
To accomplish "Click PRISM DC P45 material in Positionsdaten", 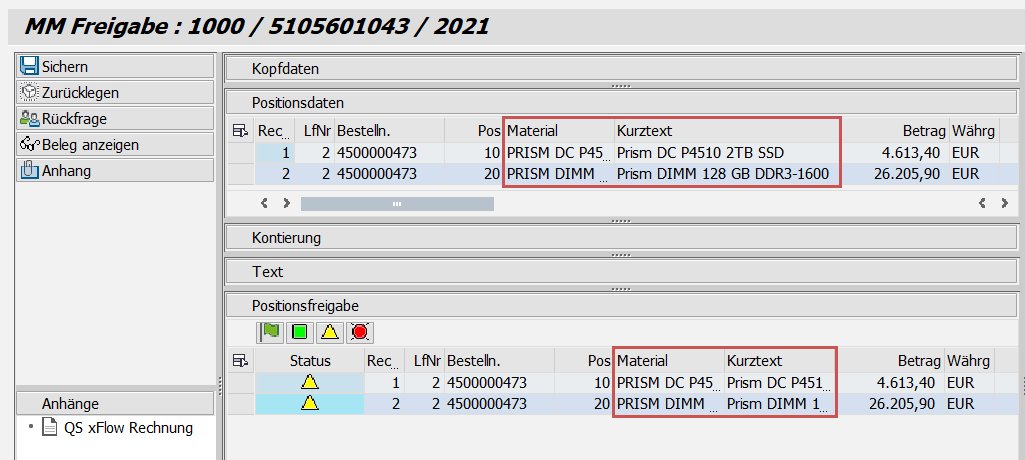I will pos(559,153).
